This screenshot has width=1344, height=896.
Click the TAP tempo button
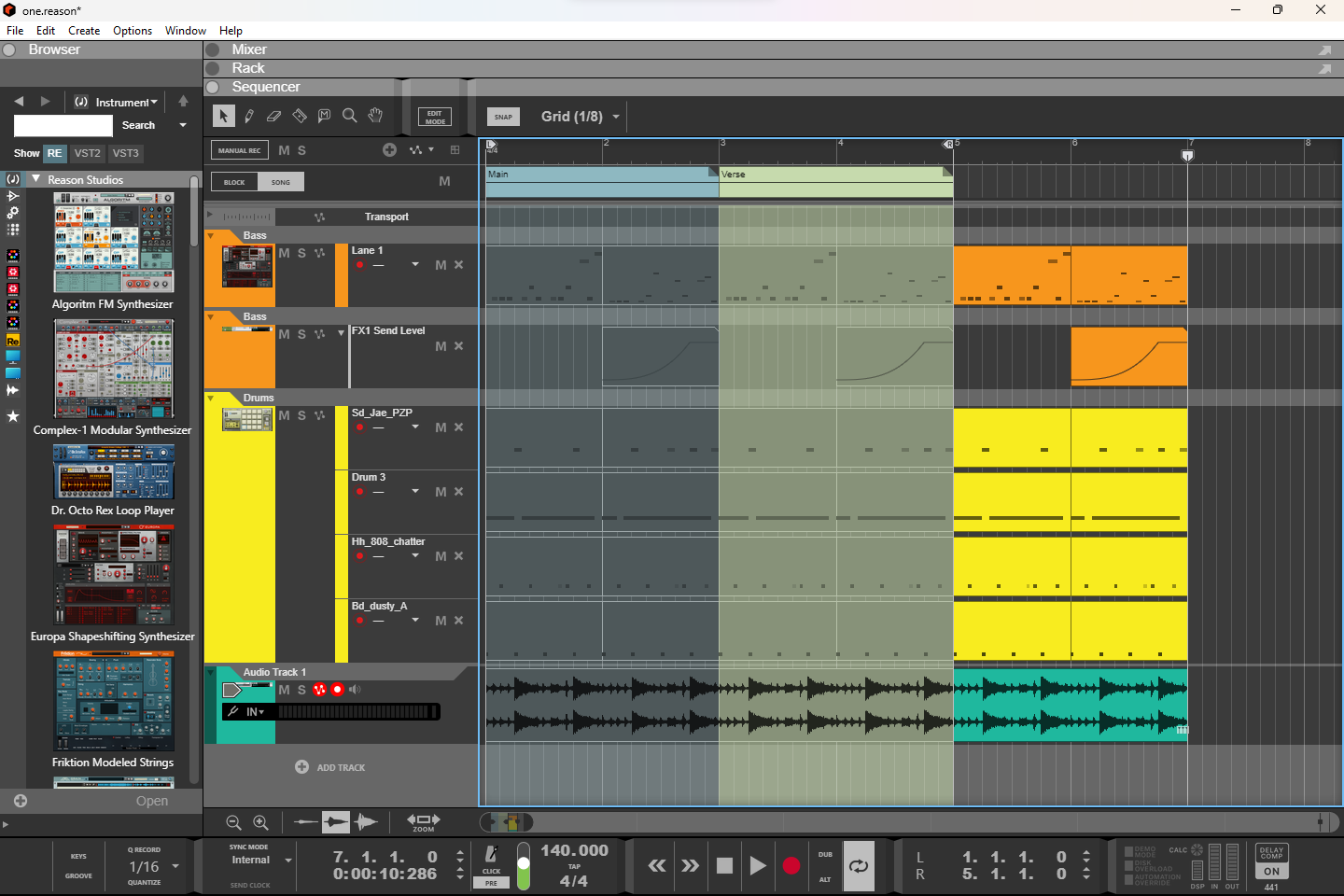tap(574, 866)
